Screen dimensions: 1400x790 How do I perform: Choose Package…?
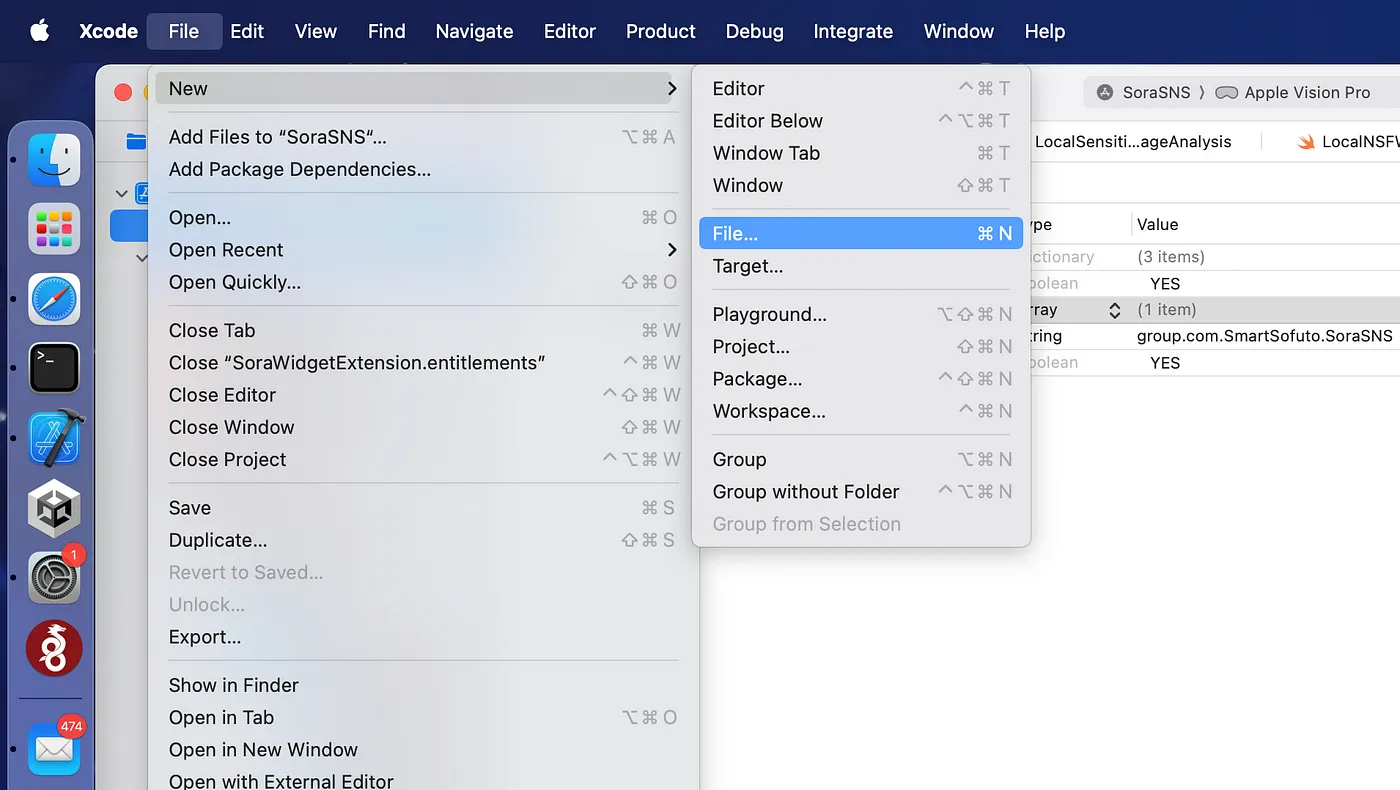point(861,379)
